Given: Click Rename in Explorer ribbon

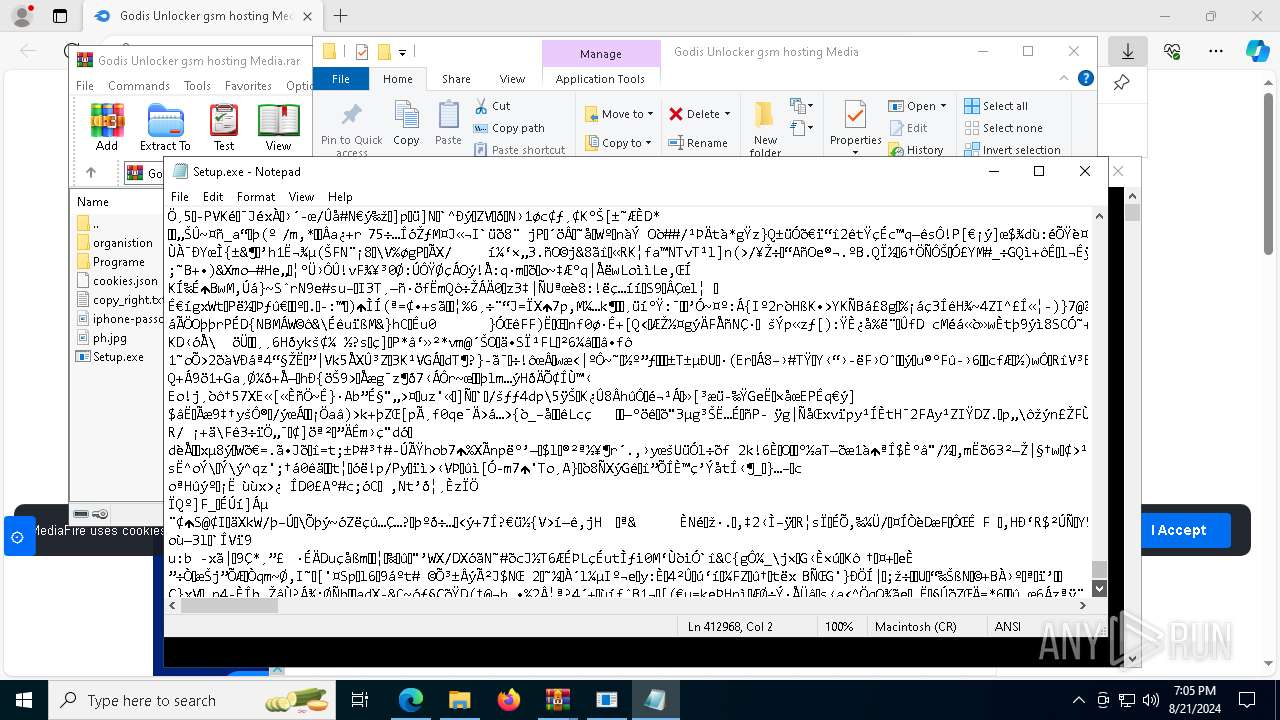Looking at the screenshot, I should coord(698,143).
